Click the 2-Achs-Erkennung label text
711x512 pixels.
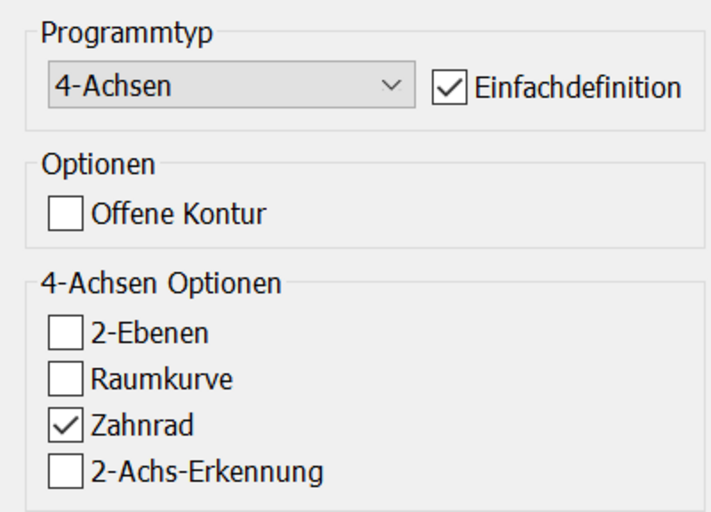click(x=207, y=471)
